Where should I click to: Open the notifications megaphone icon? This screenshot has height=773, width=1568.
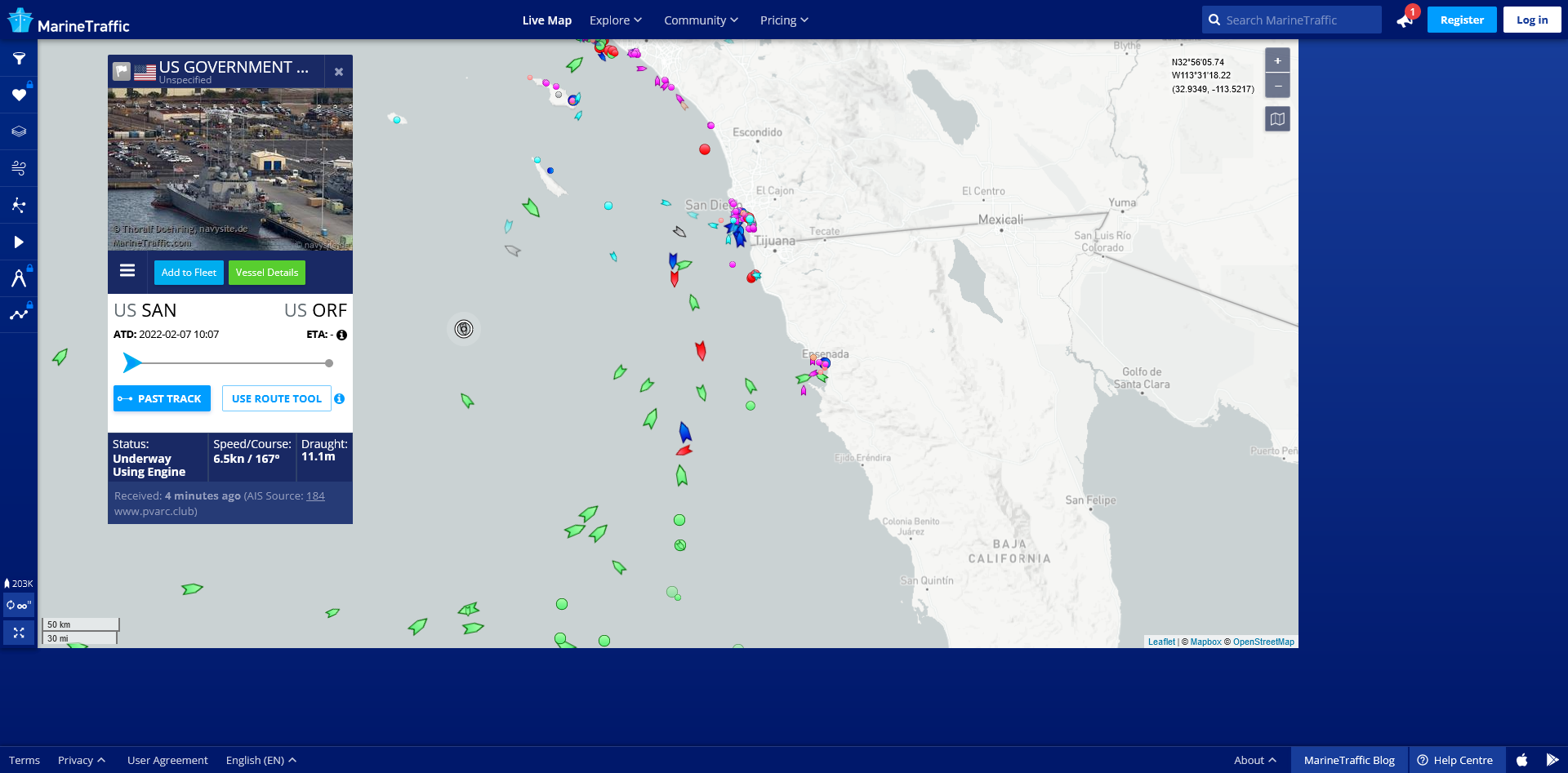pos(1405,20)
